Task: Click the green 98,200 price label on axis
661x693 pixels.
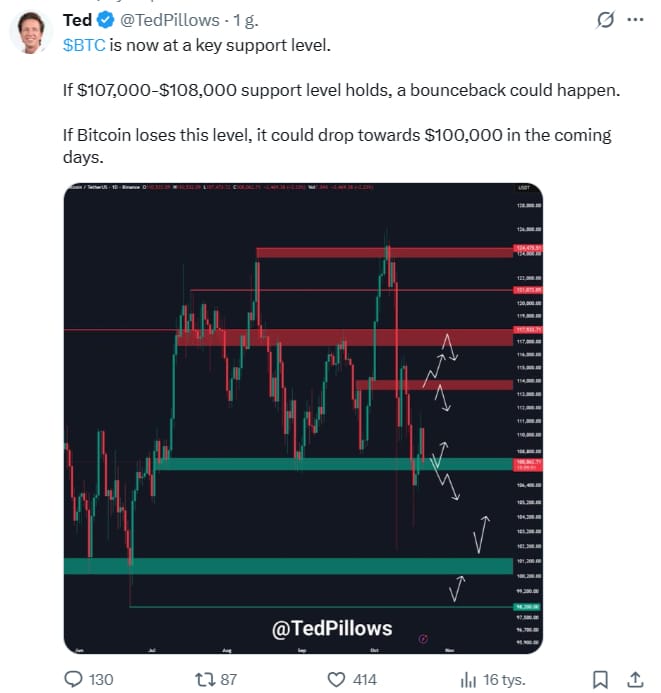Action: coord(527,607)
